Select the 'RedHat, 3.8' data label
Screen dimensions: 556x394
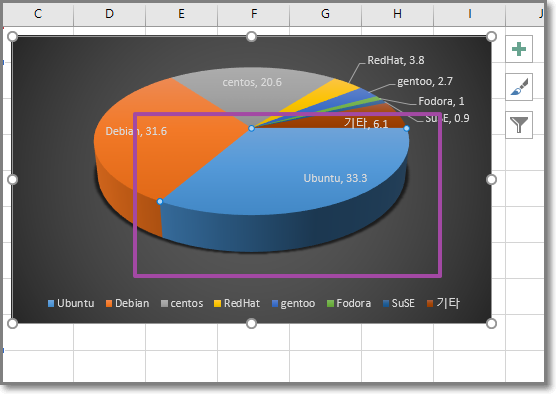coord(396,60)
